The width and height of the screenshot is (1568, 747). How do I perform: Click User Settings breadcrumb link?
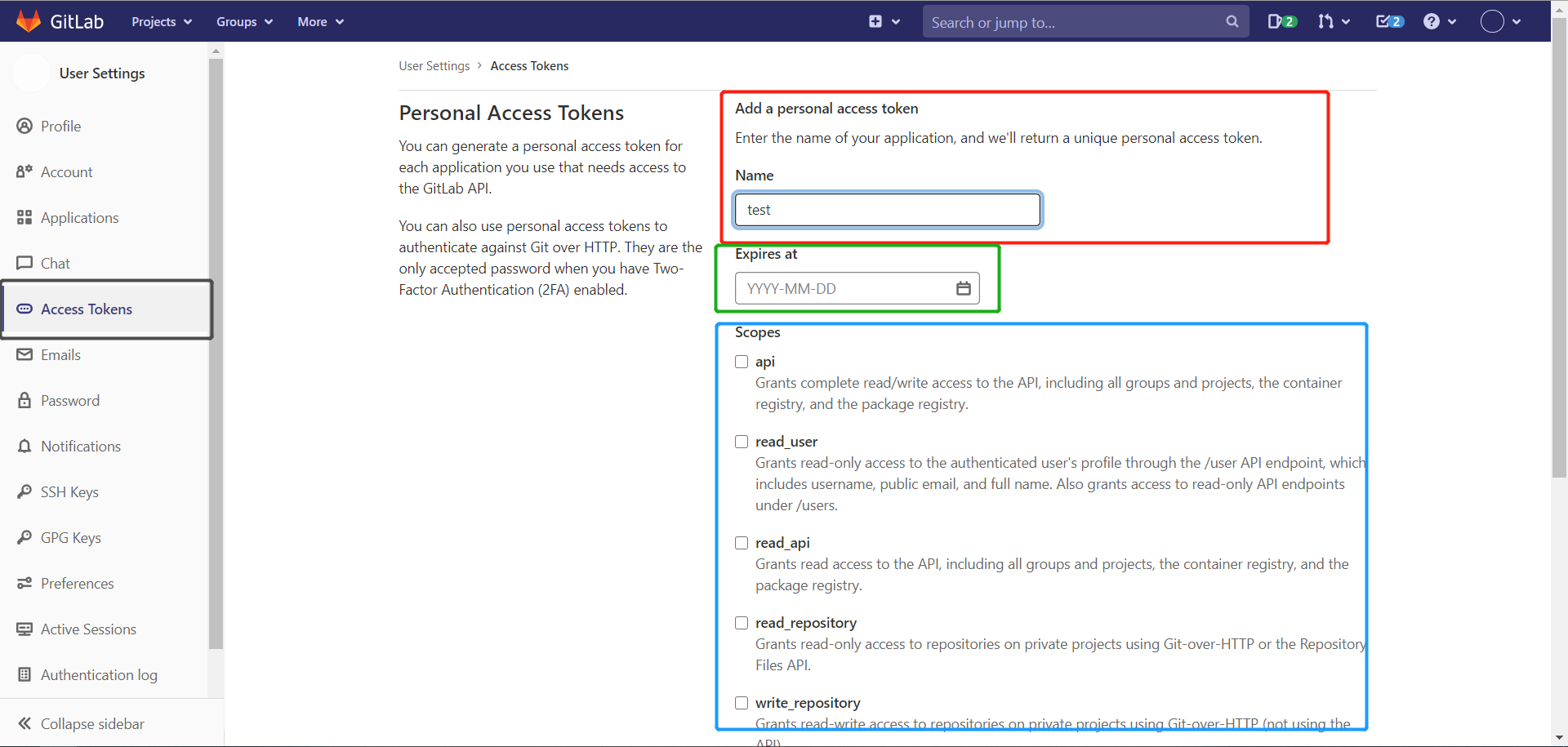(434, 66)
